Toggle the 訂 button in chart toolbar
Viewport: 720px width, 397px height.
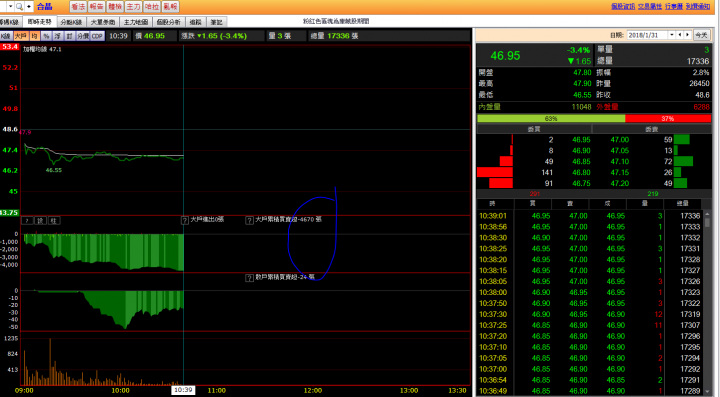69,36
